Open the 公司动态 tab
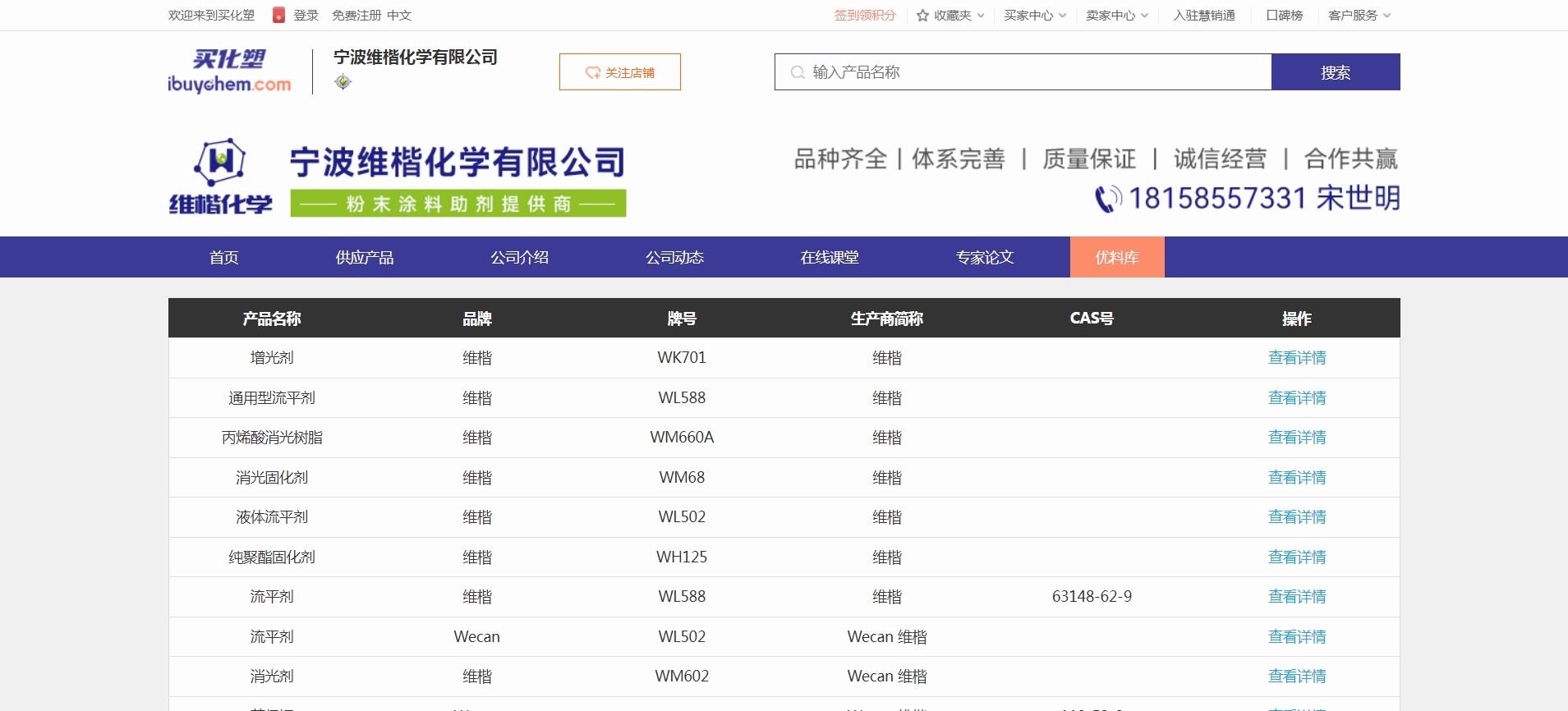 click(x=675, y=257)
